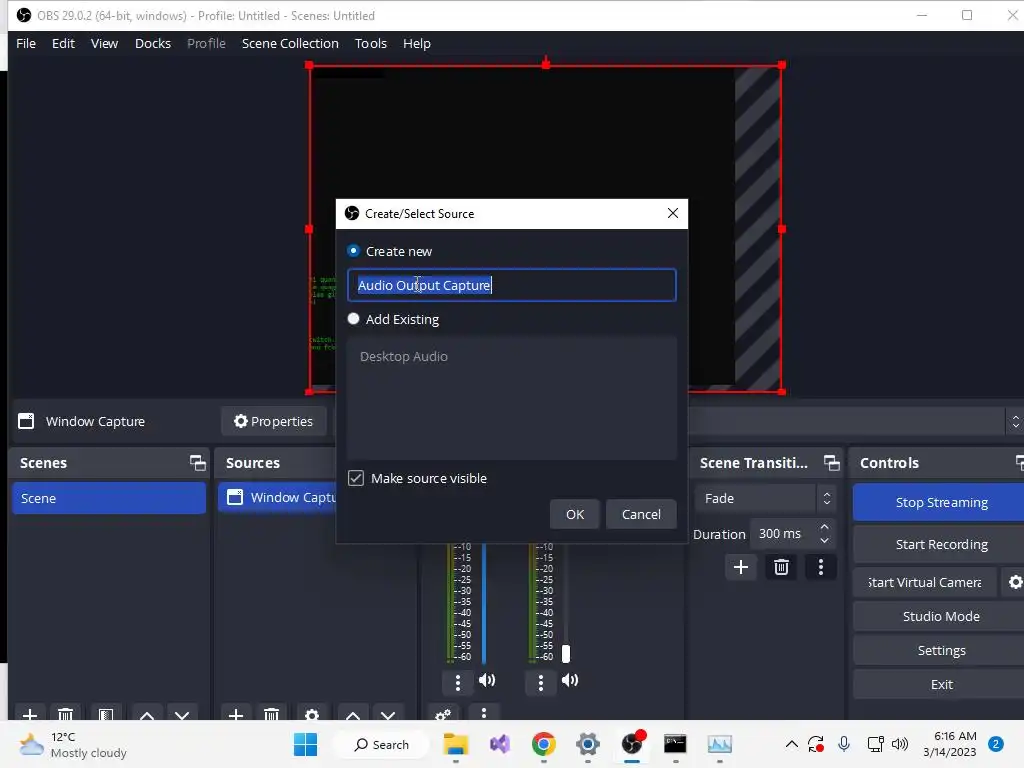
Task: Select the Window Capture source in Sources
Action: click(x=278, y=498)
